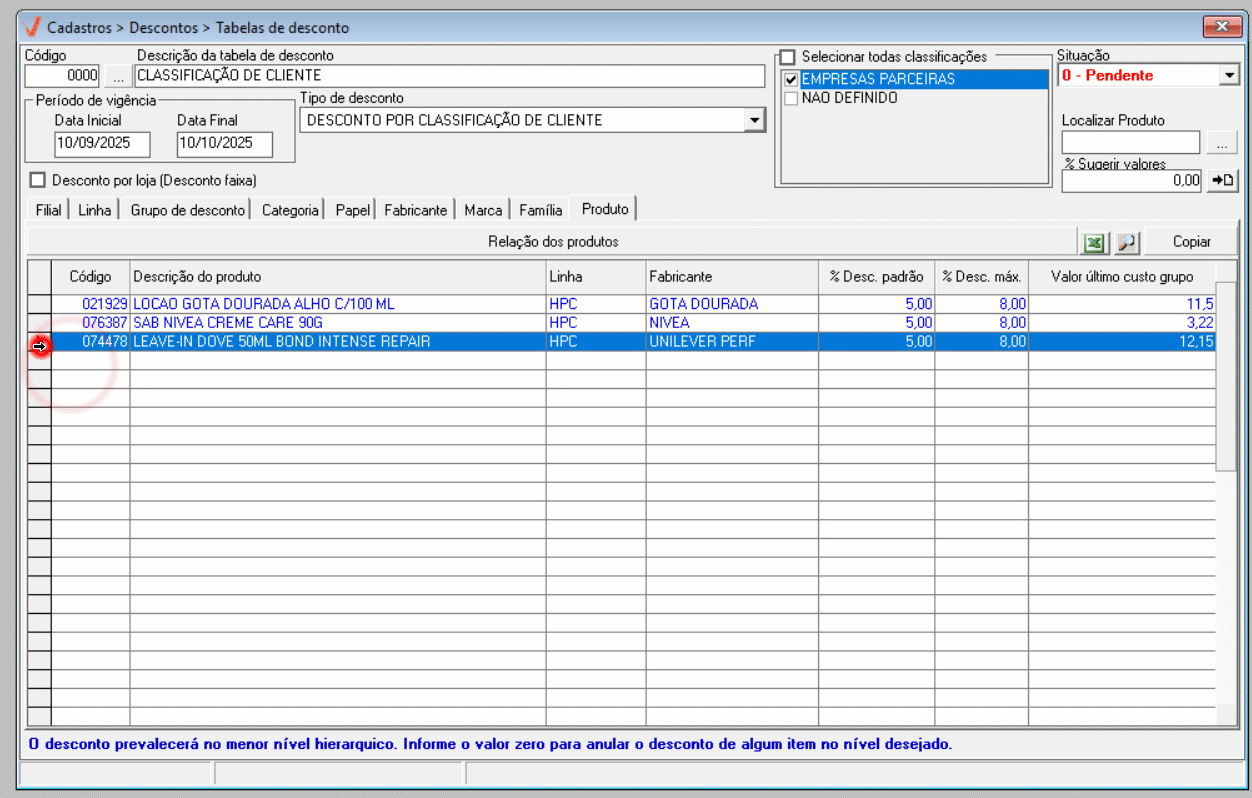Export product list to Excel icon

coord(1094,242)
